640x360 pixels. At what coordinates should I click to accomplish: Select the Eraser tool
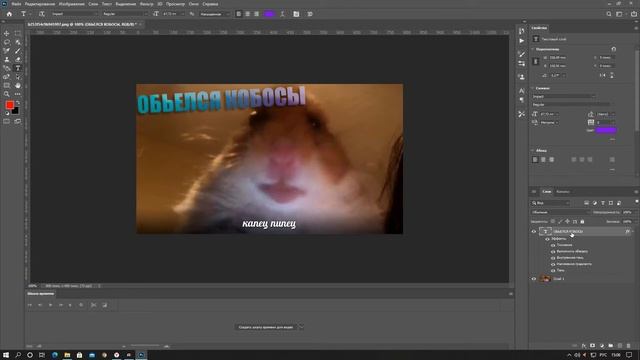tap(18, 59)
